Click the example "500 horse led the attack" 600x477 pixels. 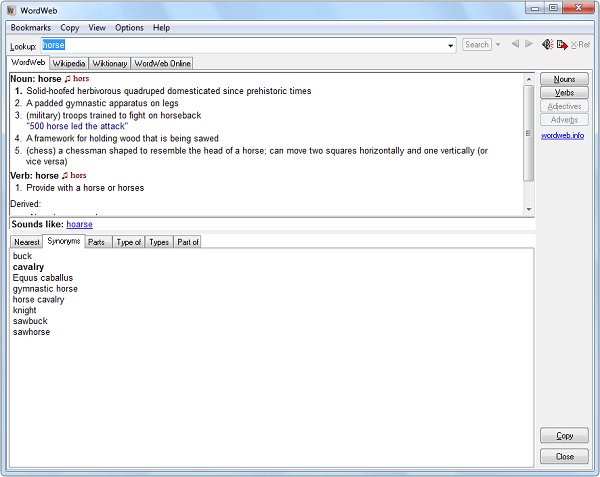pos(77,126)
